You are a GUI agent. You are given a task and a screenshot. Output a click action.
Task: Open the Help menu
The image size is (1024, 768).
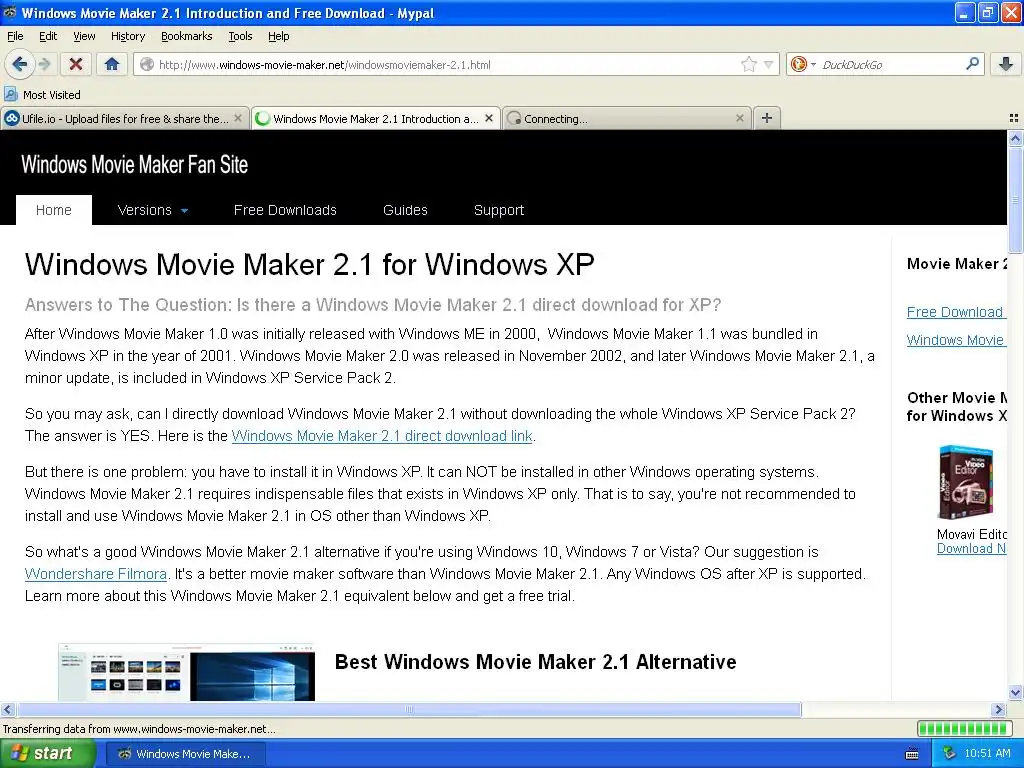[x=279, y=36]
